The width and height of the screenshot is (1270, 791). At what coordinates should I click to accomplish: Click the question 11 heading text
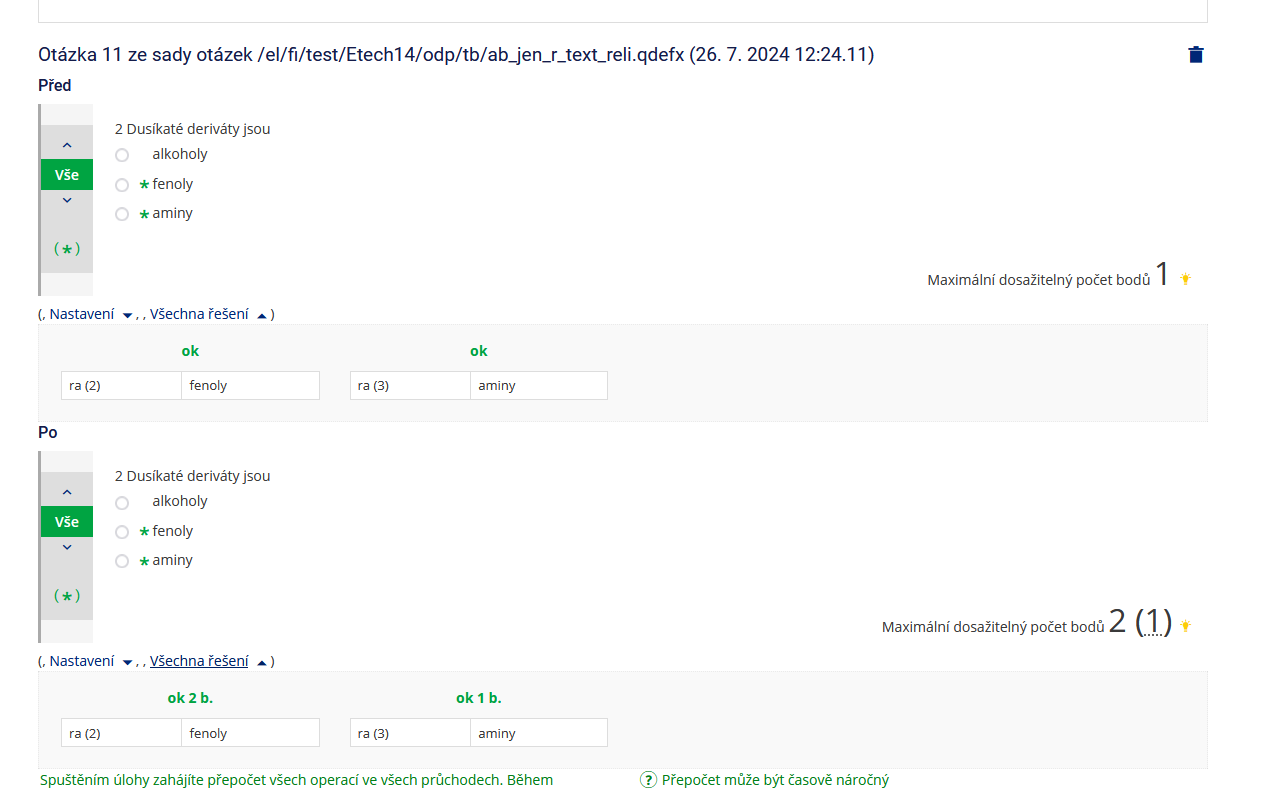(456, 55)
